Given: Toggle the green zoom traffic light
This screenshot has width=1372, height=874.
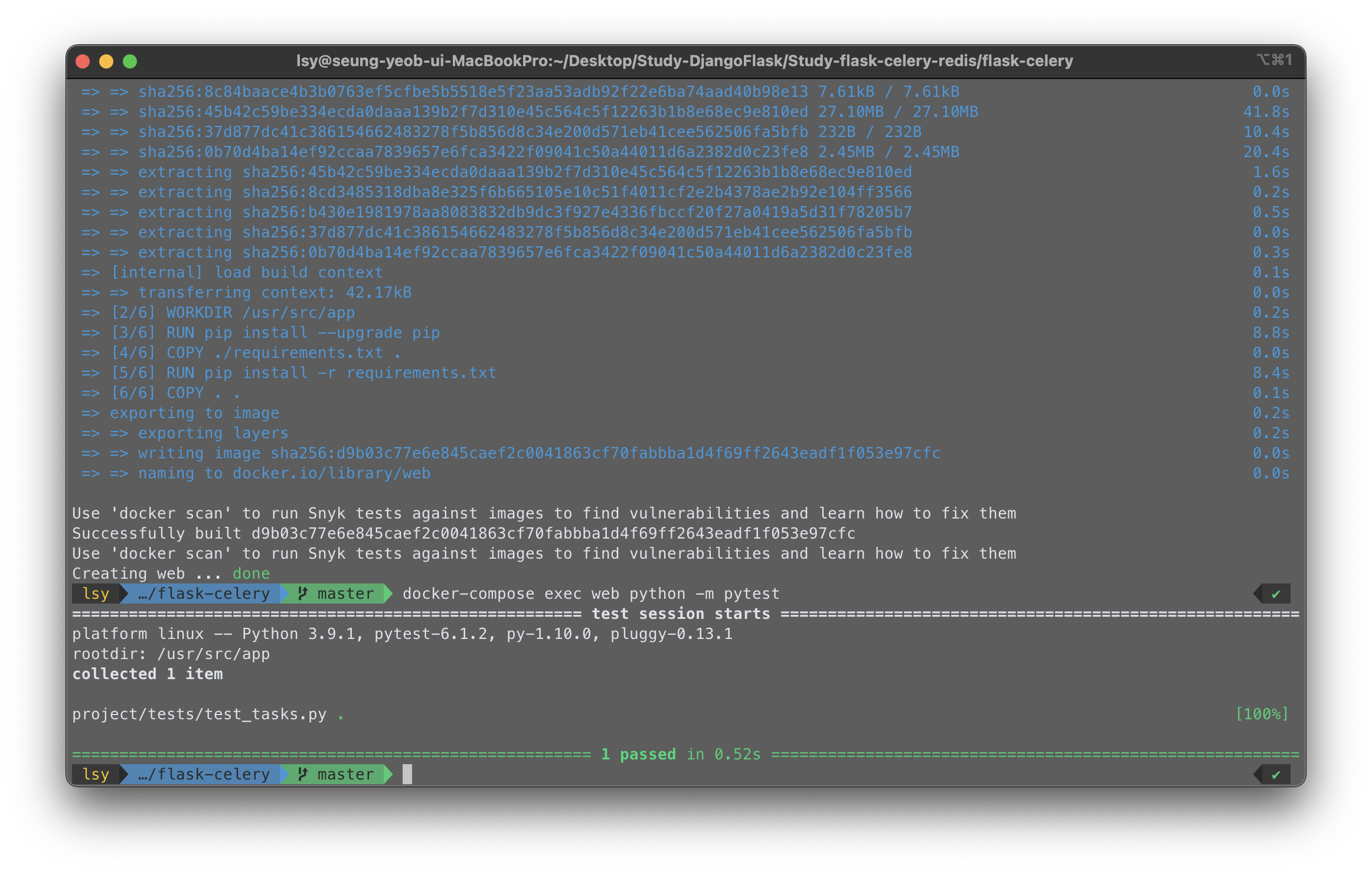Looking at the screenshot, I should click(130, 61).
